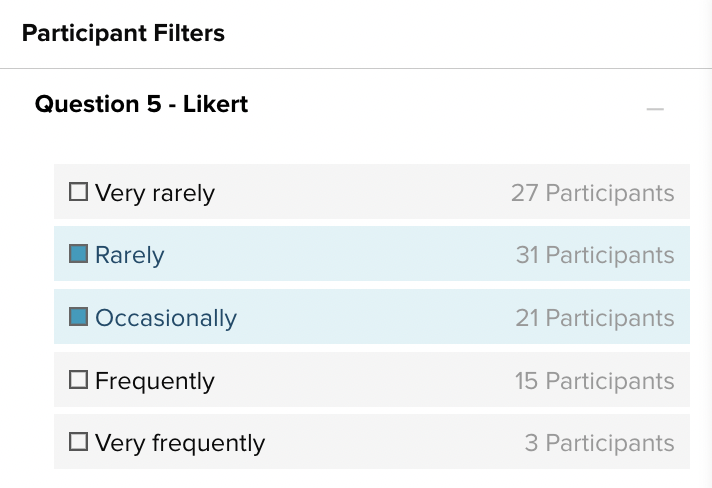Click the Question 5 - Likert heading
712x488 pixels.
[x=141, y=104]
